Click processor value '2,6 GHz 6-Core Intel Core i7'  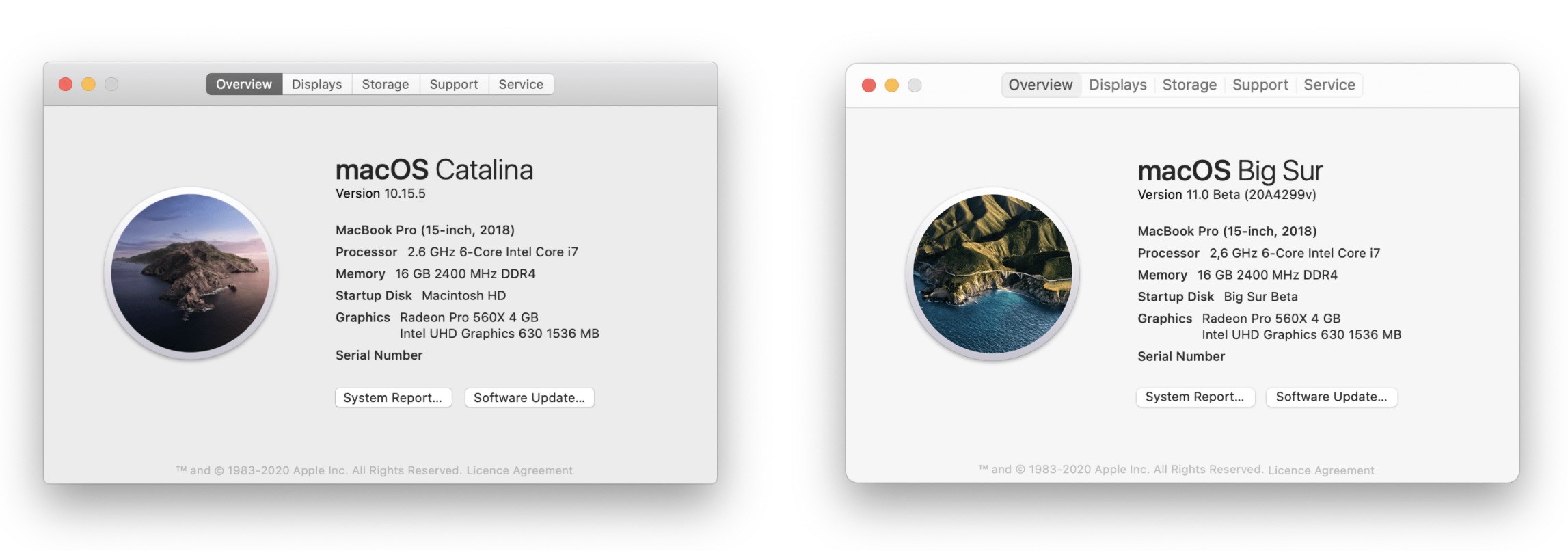1295,254
